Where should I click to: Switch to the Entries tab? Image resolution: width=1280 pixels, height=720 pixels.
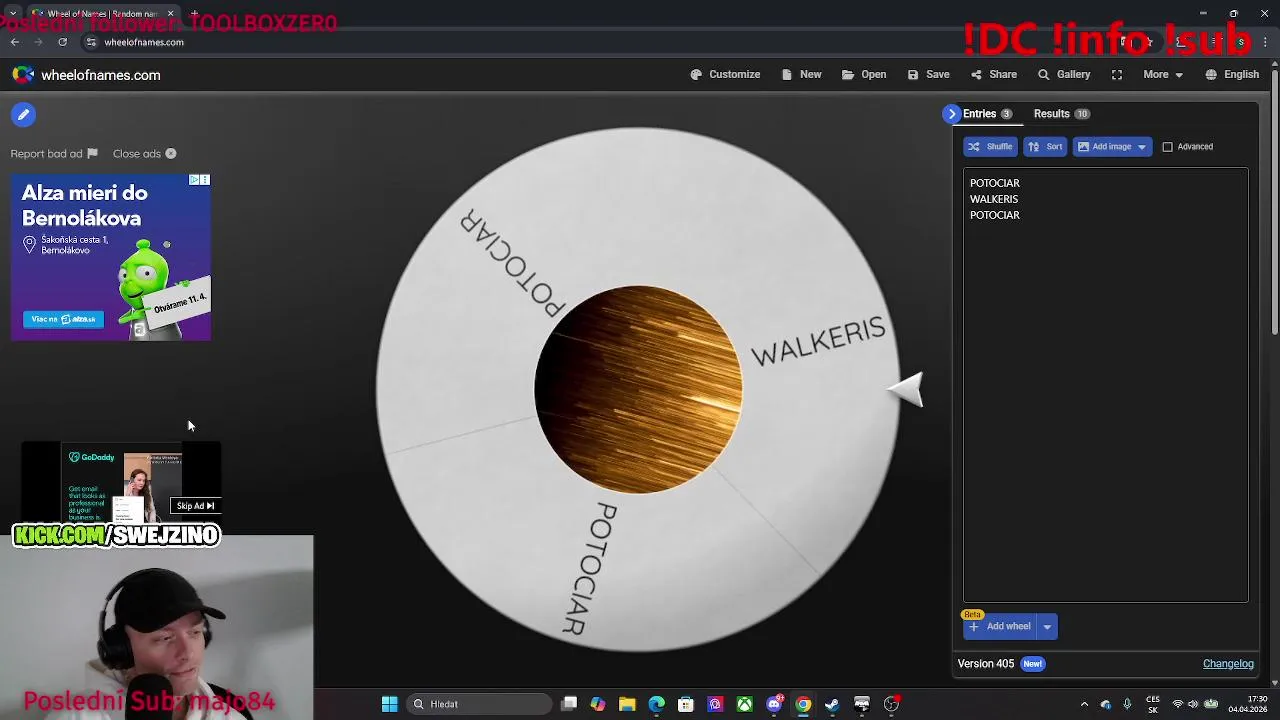coord(987,114)
